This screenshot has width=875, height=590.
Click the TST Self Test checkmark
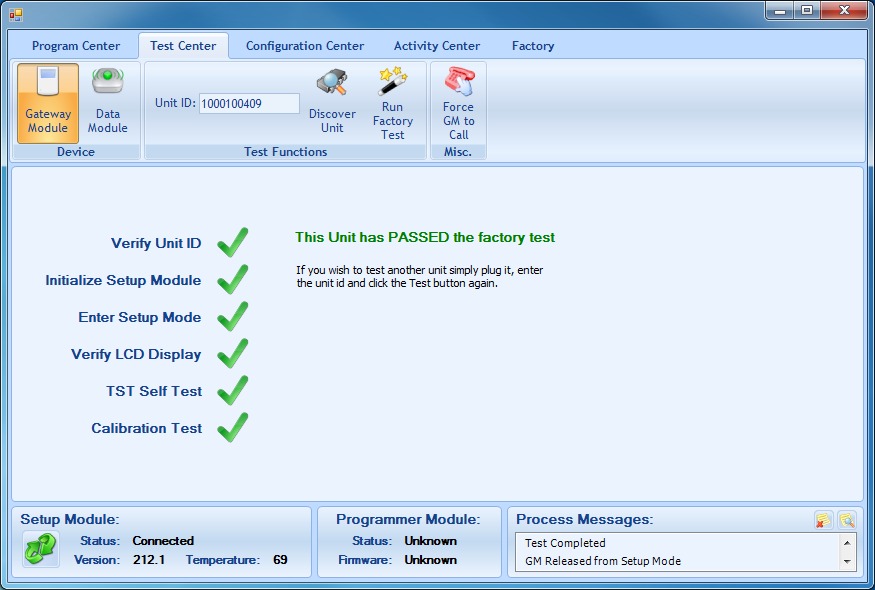(233, 390)
